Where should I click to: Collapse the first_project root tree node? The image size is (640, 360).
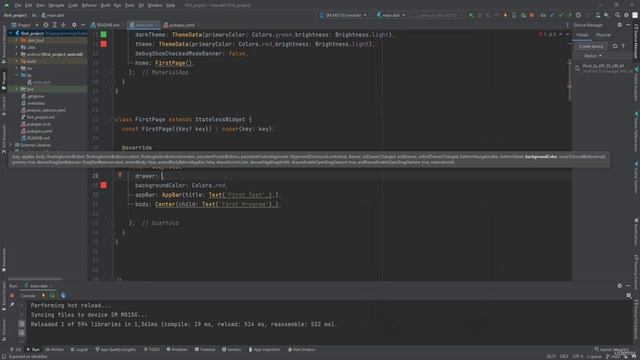tap(11, 33)
